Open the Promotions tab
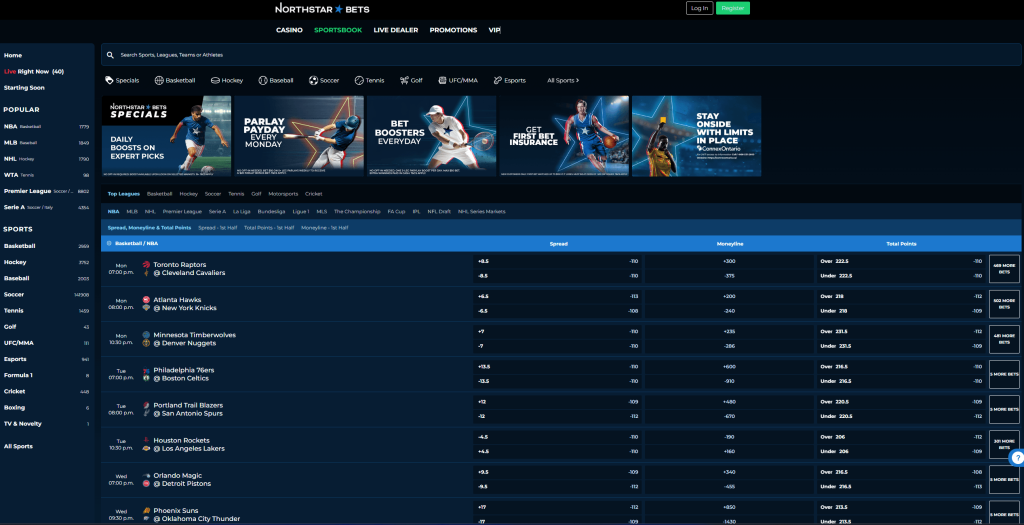 click(453, 30)
